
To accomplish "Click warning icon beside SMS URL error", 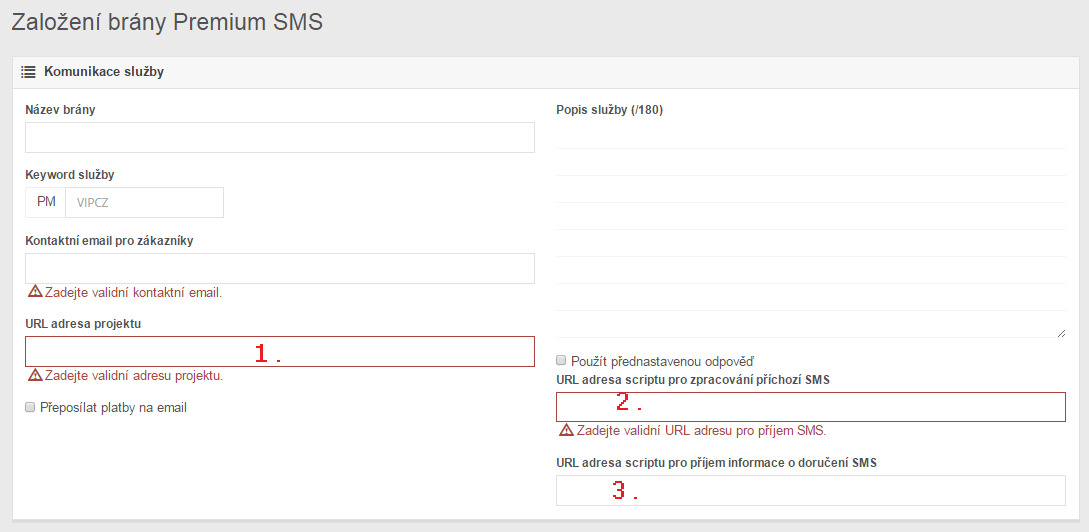I will tap(566, 430).
